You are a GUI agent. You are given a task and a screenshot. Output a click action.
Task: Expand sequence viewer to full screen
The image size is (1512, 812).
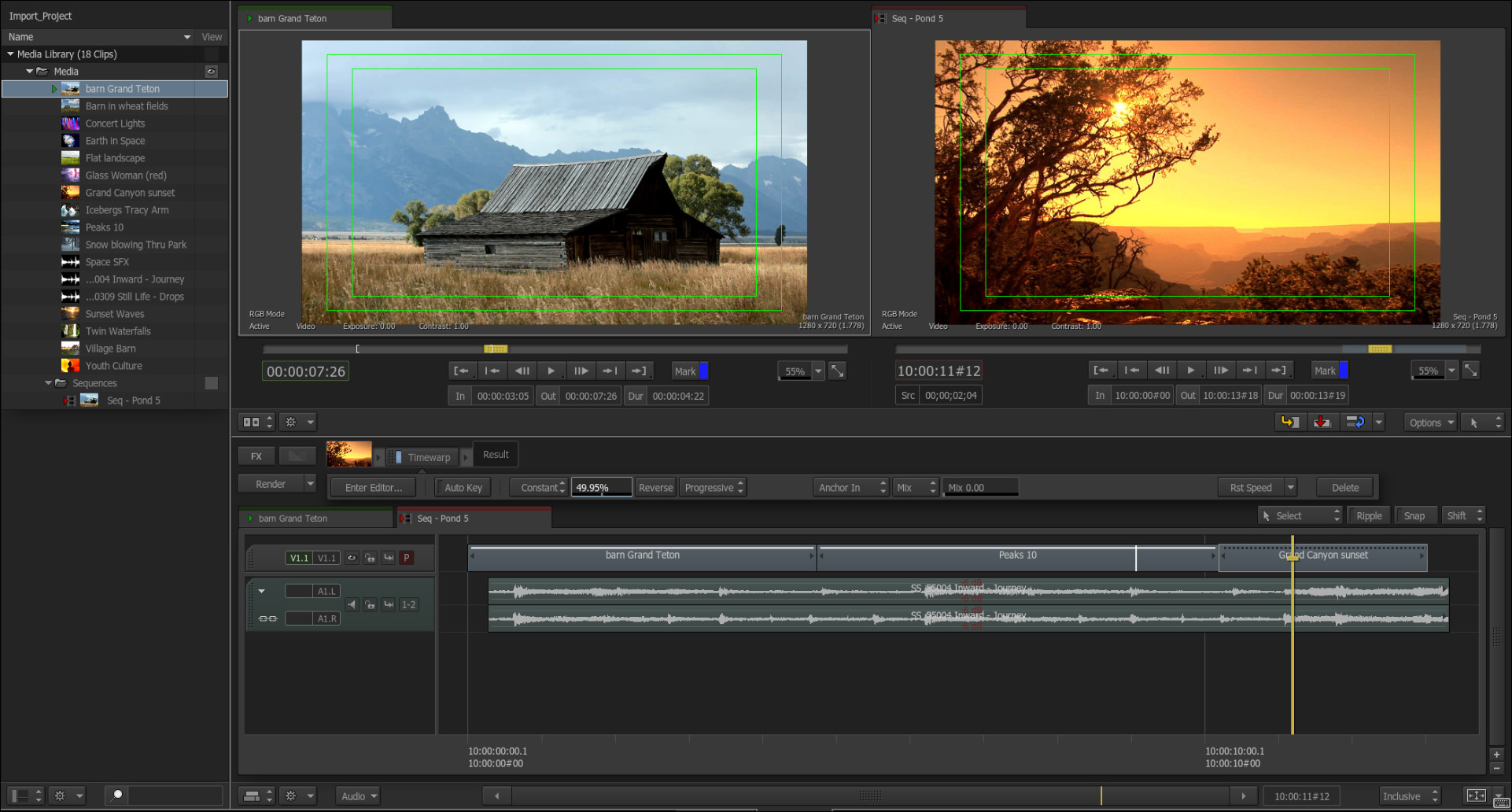click(x=1470, y=371)
